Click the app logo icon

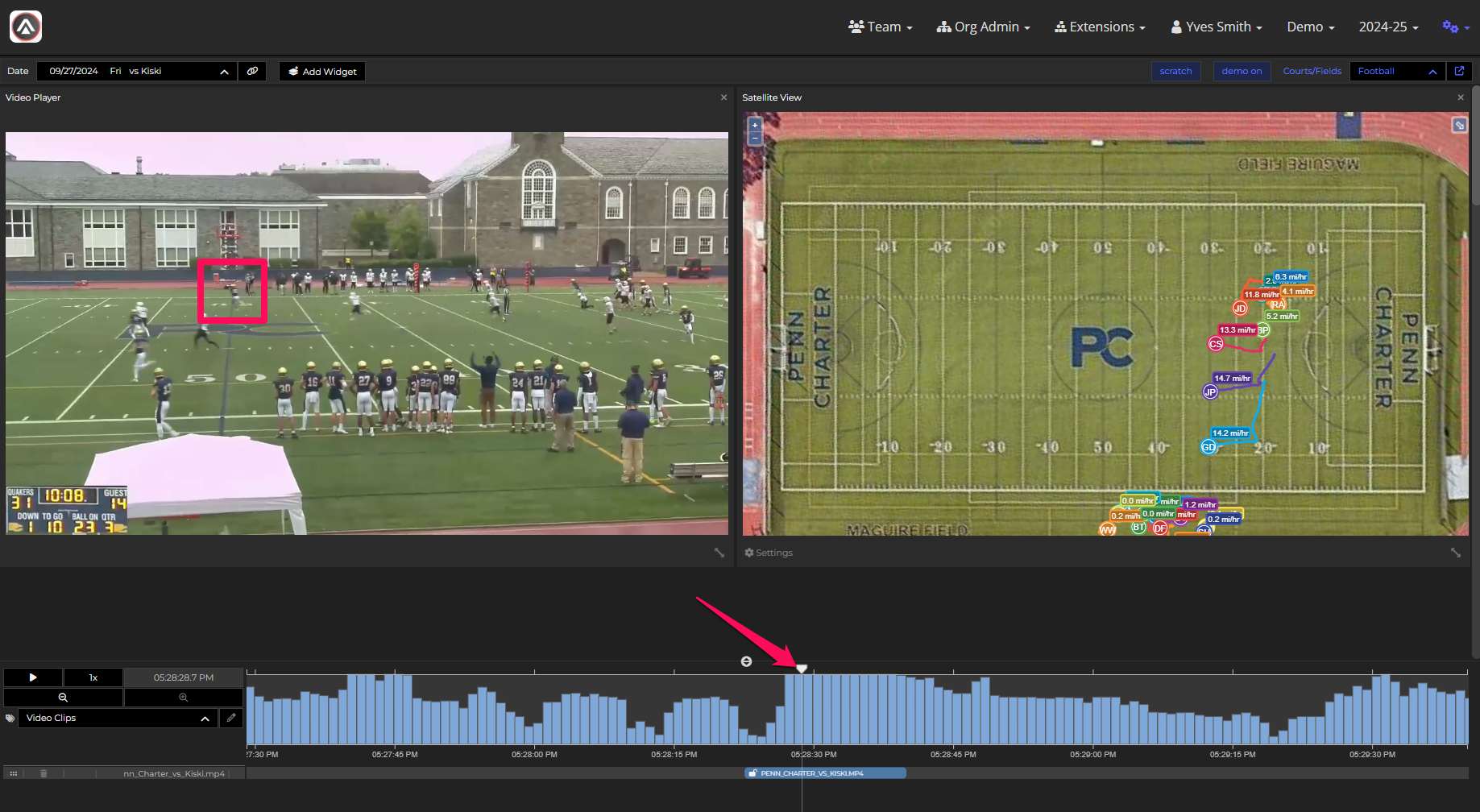coord(26,27)
